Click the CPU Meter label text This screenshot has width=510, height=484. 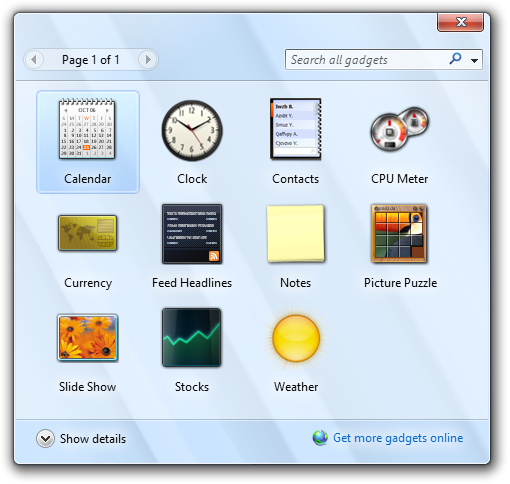(400, 179)
